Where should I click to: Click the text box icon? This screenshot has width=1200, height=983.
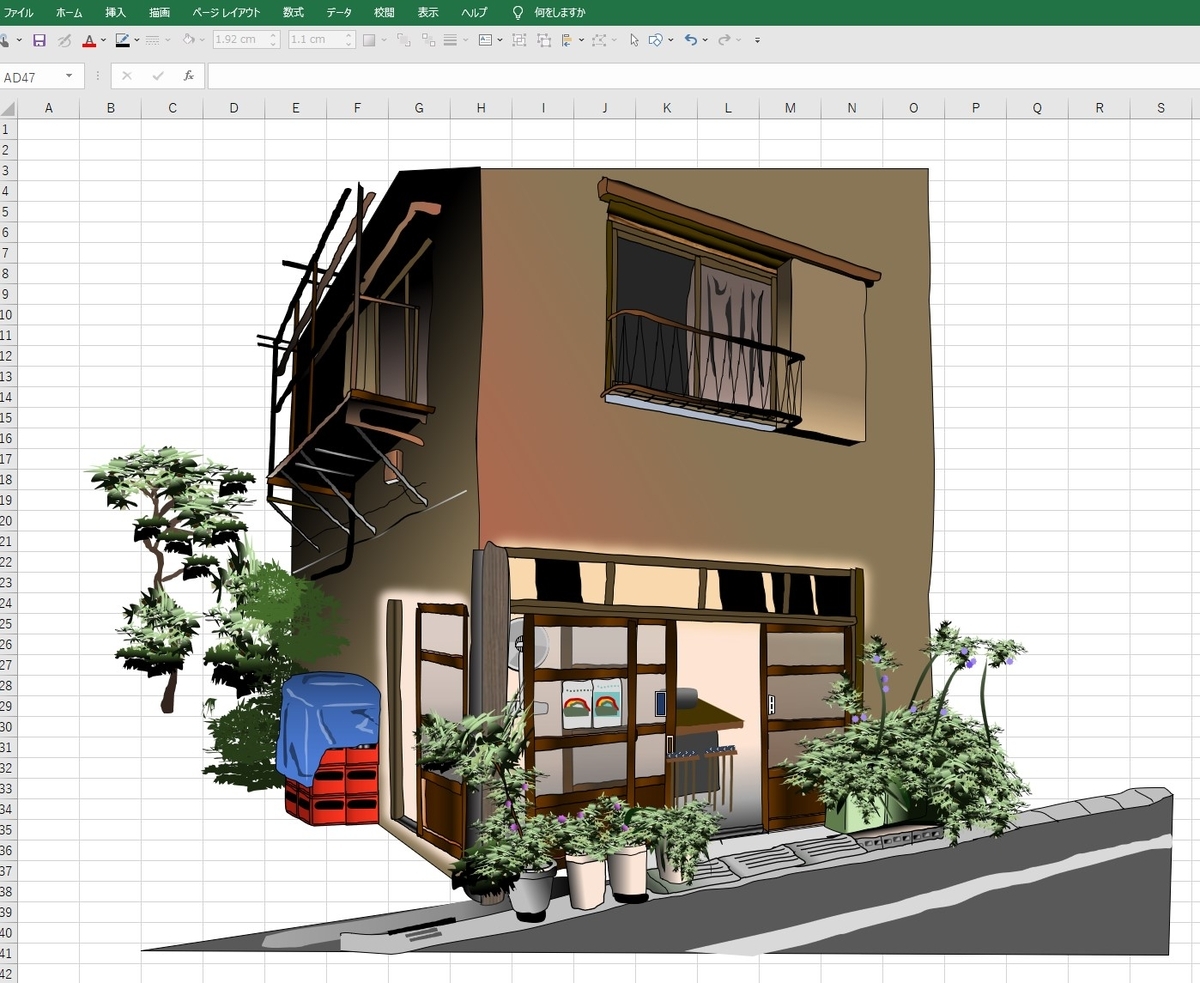485,40
